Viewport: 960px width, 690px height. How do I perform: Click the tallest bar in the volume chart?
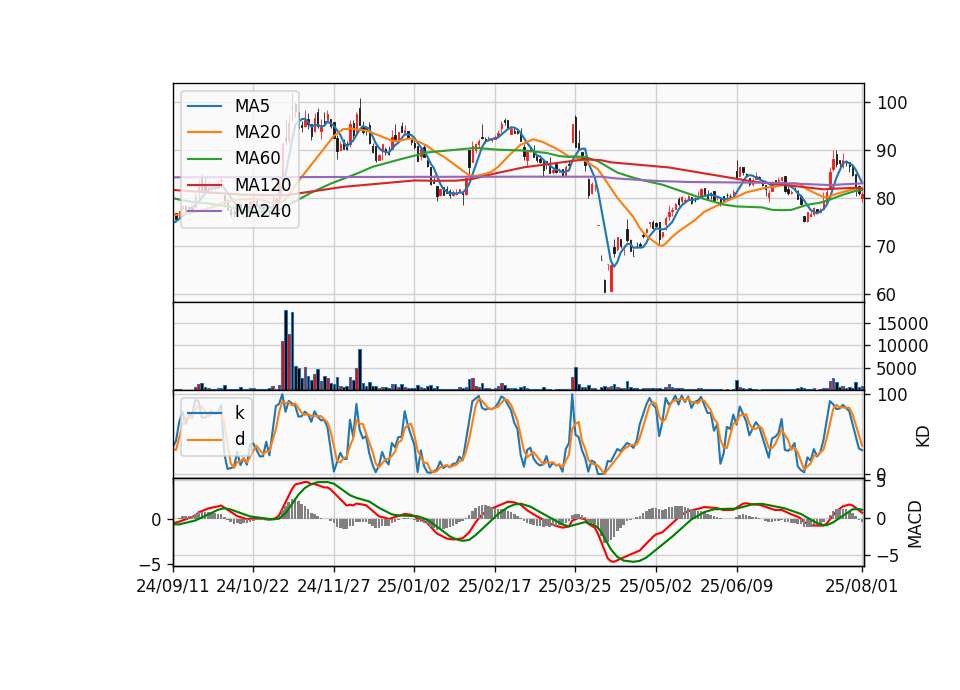(x=286, y=350)
